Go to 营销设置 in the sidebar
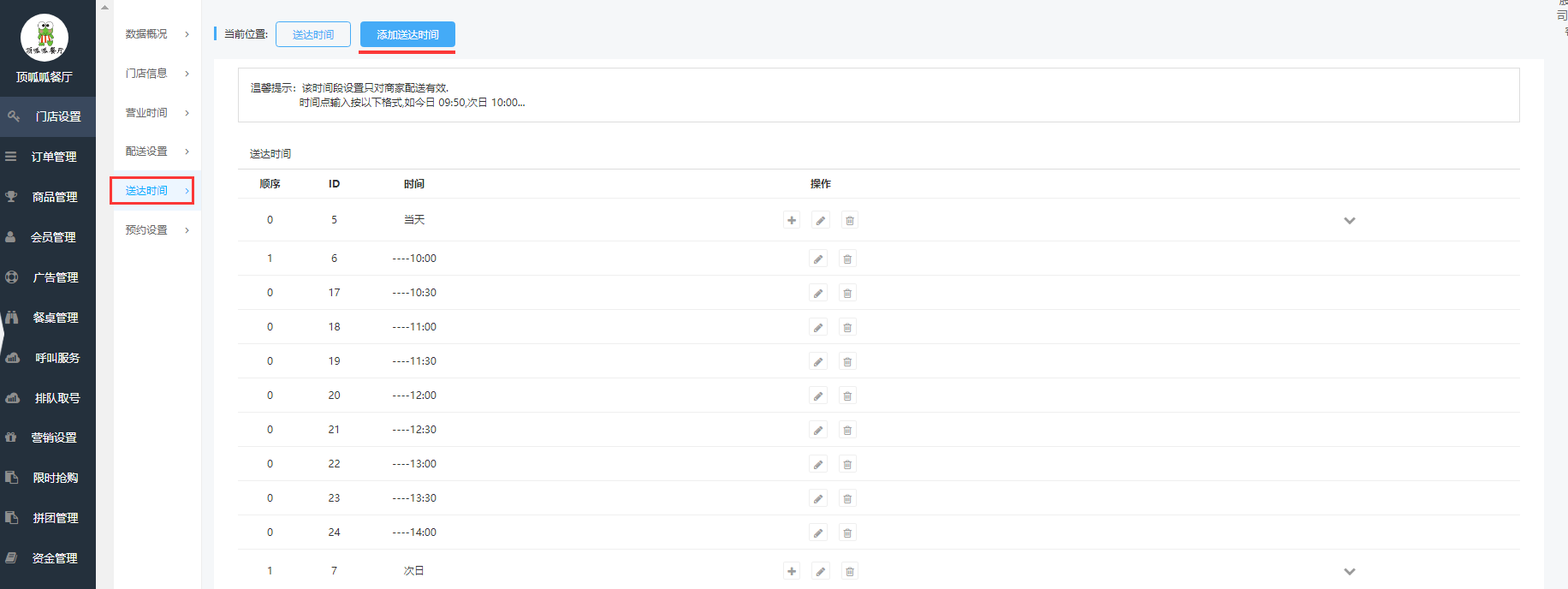The height and width of the screenshot is (589, 1568). click(x=48, y=437)
